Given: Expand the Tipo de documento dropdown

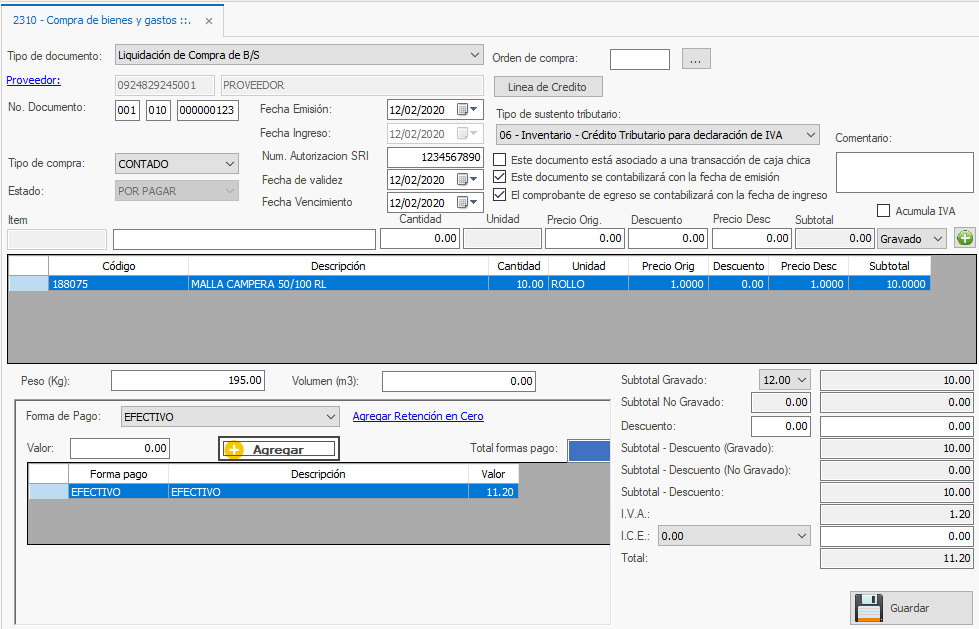Looking at the screenshot, I should click(x=474, y=55).
